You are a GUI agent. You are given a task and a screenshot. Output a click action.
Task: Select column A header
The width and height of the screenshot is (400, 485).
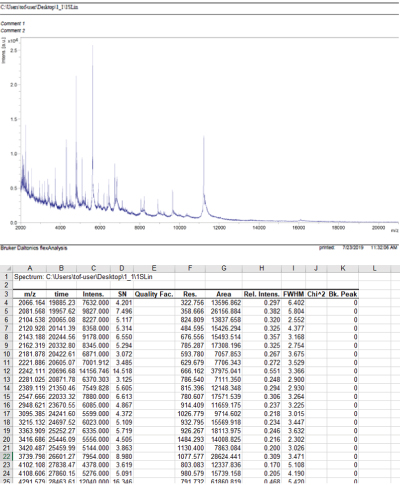pyautogui.click(x=30, y=269)
